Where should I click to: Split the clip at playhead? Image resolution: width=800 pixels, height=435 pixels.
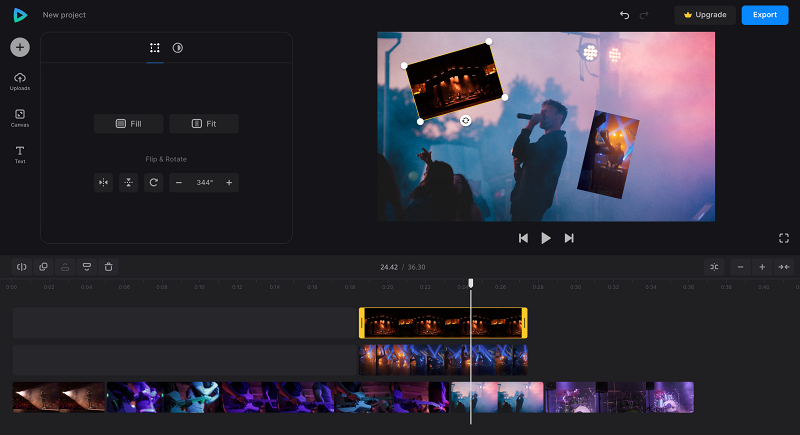[21, 267]
